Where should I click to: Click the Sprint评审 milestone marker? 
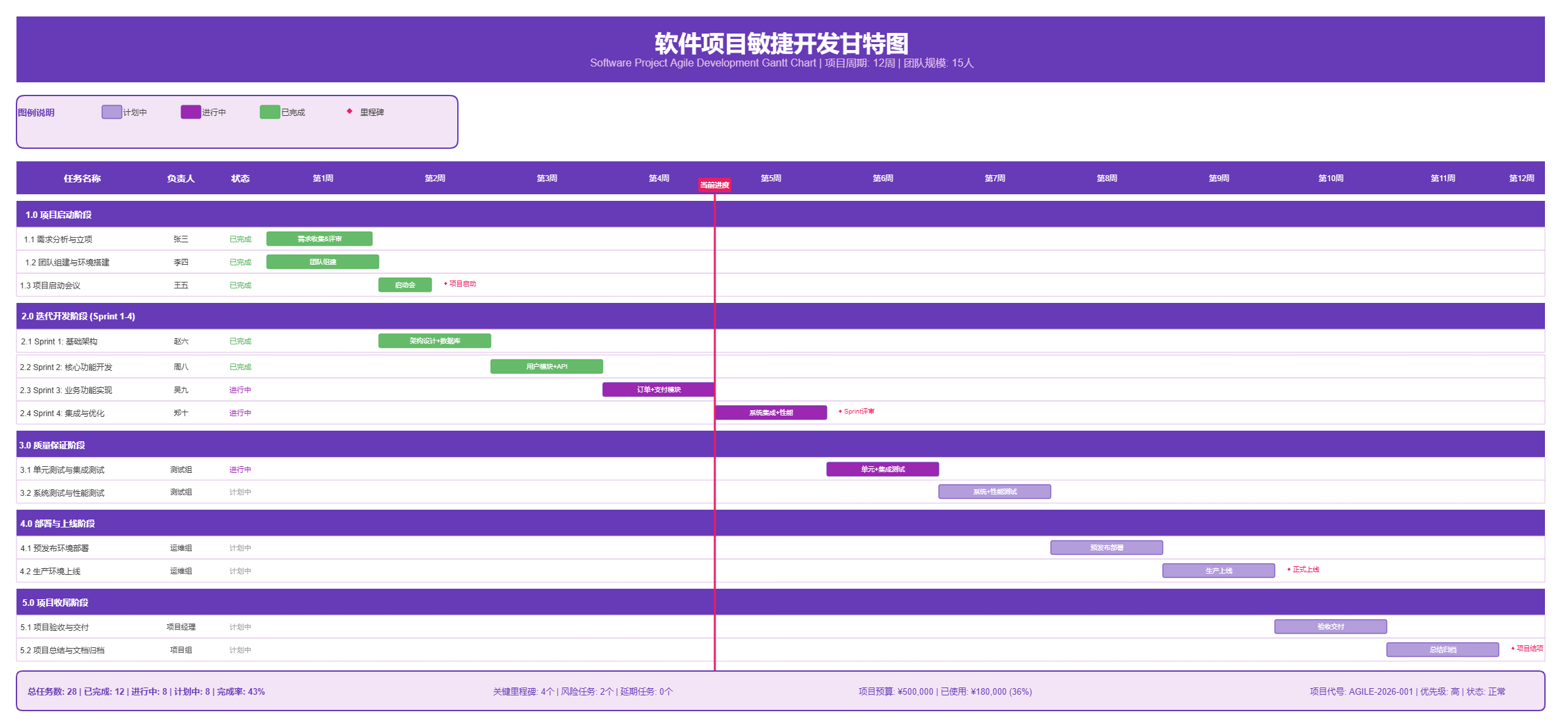[x=841, y=412]
